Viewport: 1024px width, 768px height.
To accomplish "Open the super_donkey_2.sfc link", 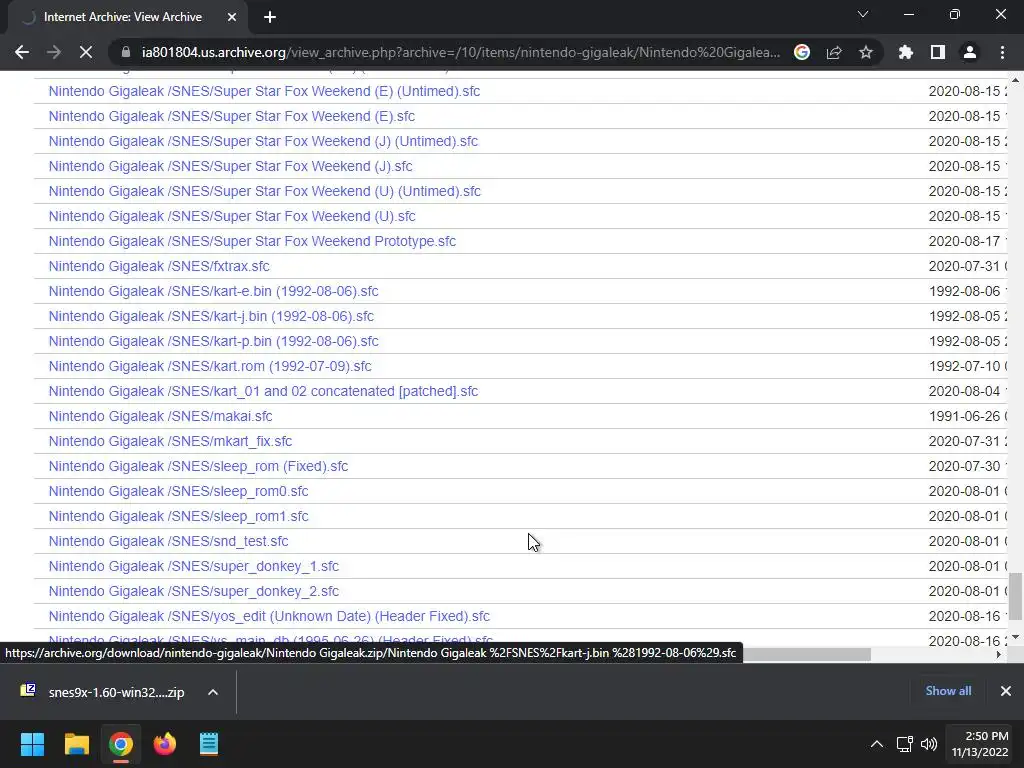I will pyautogui.click(x=194, y=591).
